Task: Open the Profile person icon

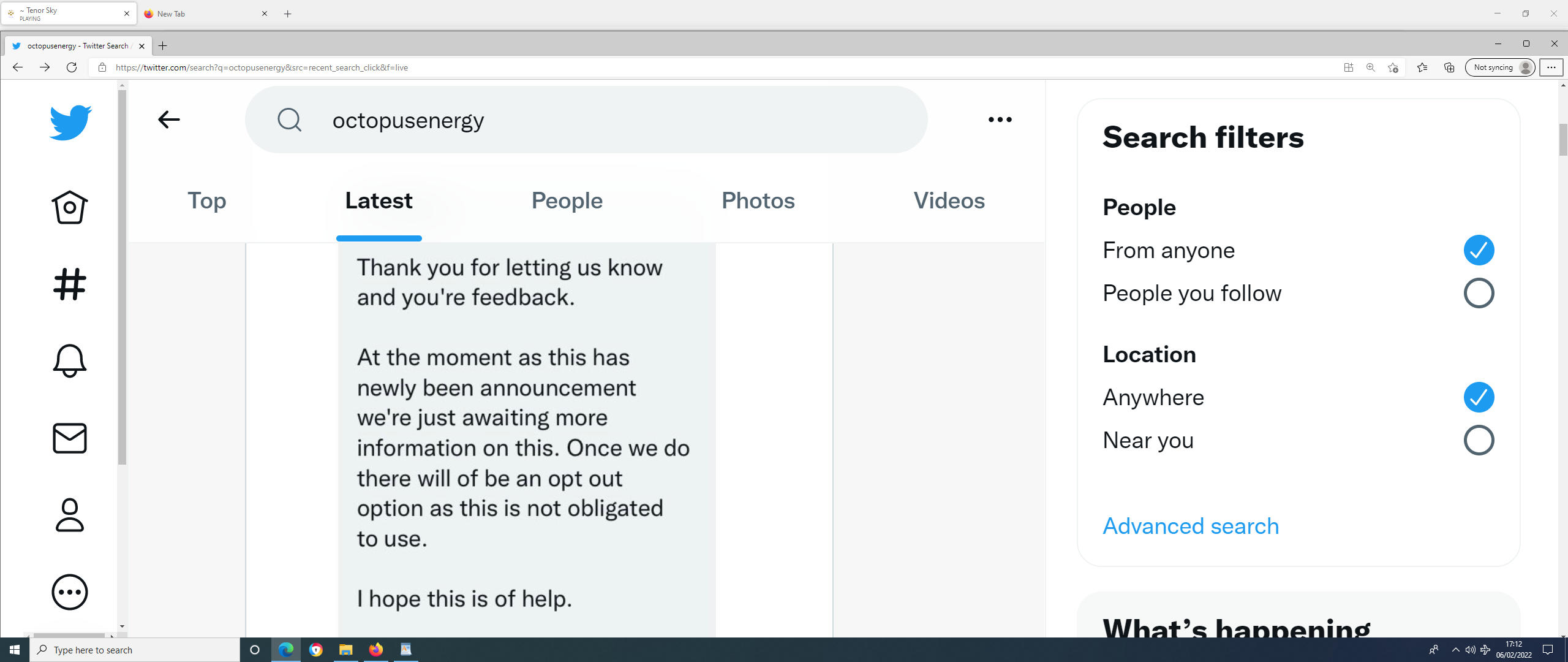Action: pyautogui.click(x=70, y=515)
